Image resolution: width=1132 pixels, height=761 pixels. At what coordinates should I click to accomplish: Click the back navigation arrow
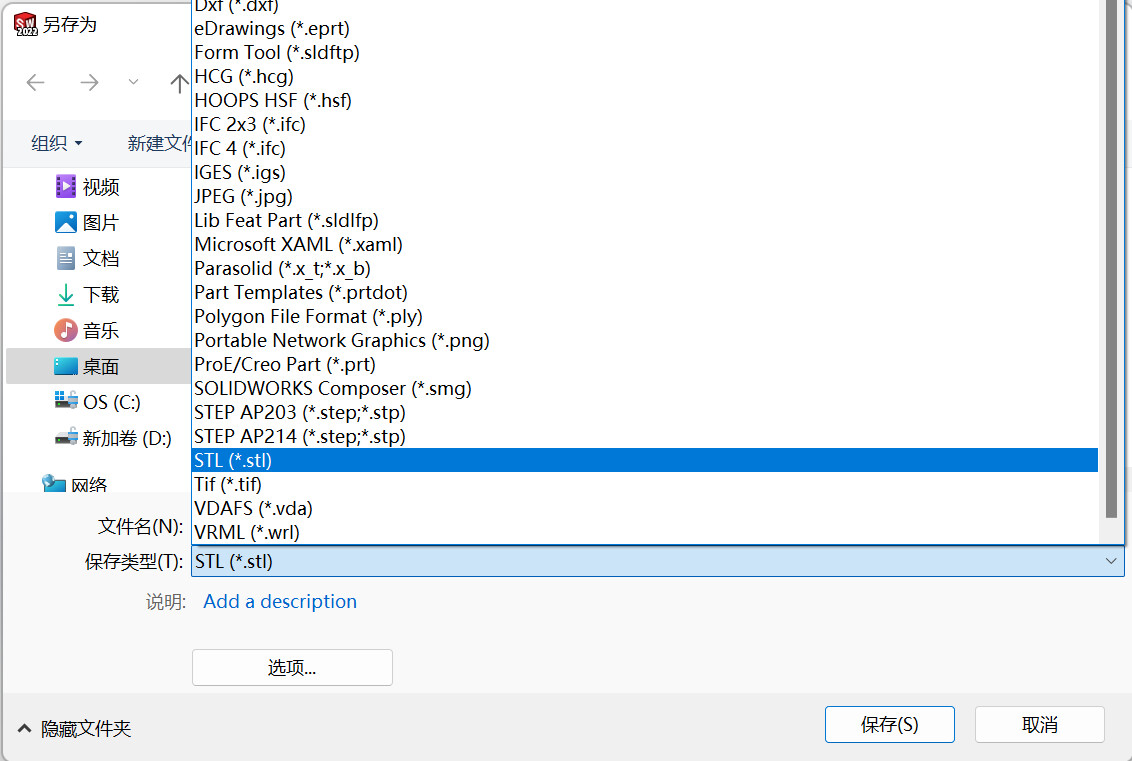[x=36, y=83]
